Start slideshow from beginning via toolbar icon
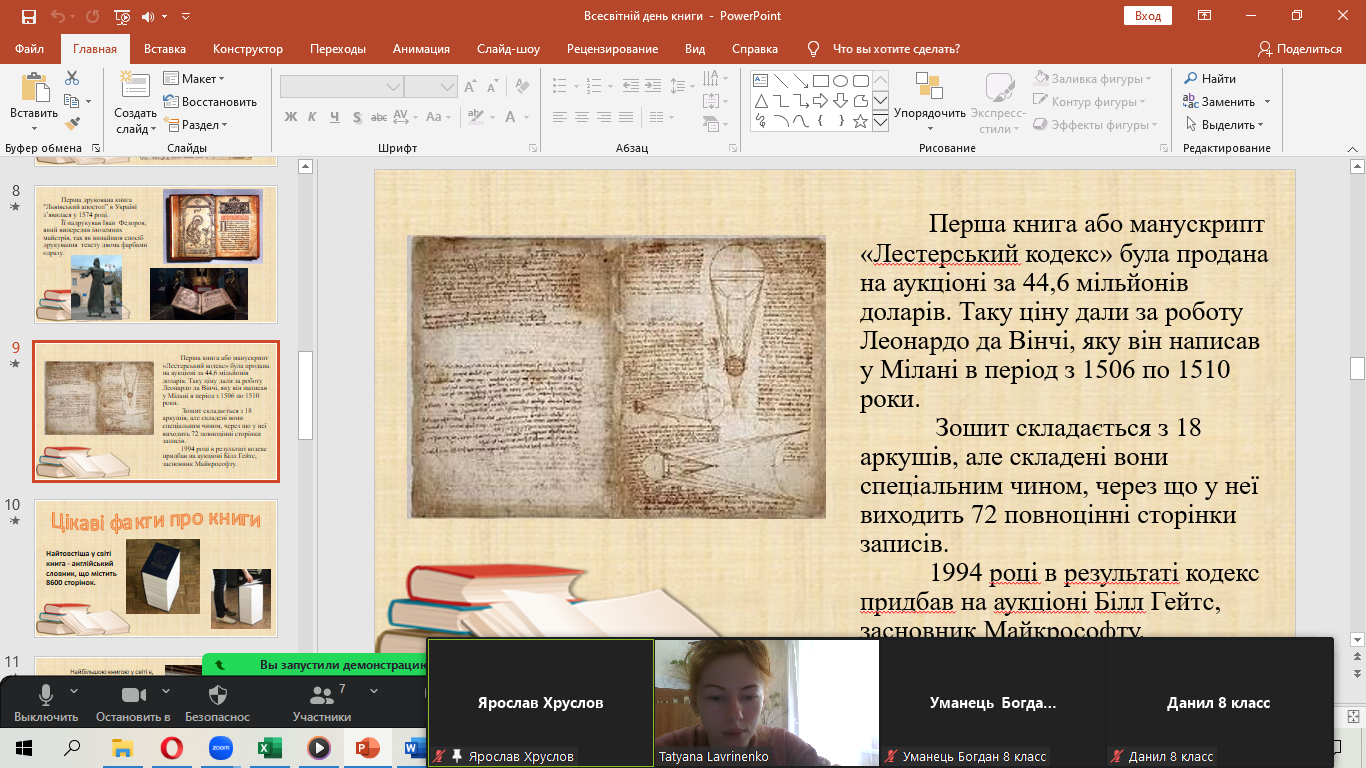Screen dimensions: 1366x768 click(x=122, y=16)
